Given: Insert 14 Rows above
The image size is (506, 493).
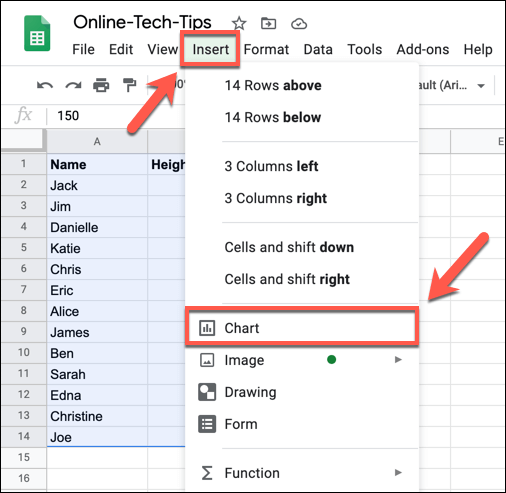Looking at the screenshot, I should pyautogui.click(x=302, y=85).
